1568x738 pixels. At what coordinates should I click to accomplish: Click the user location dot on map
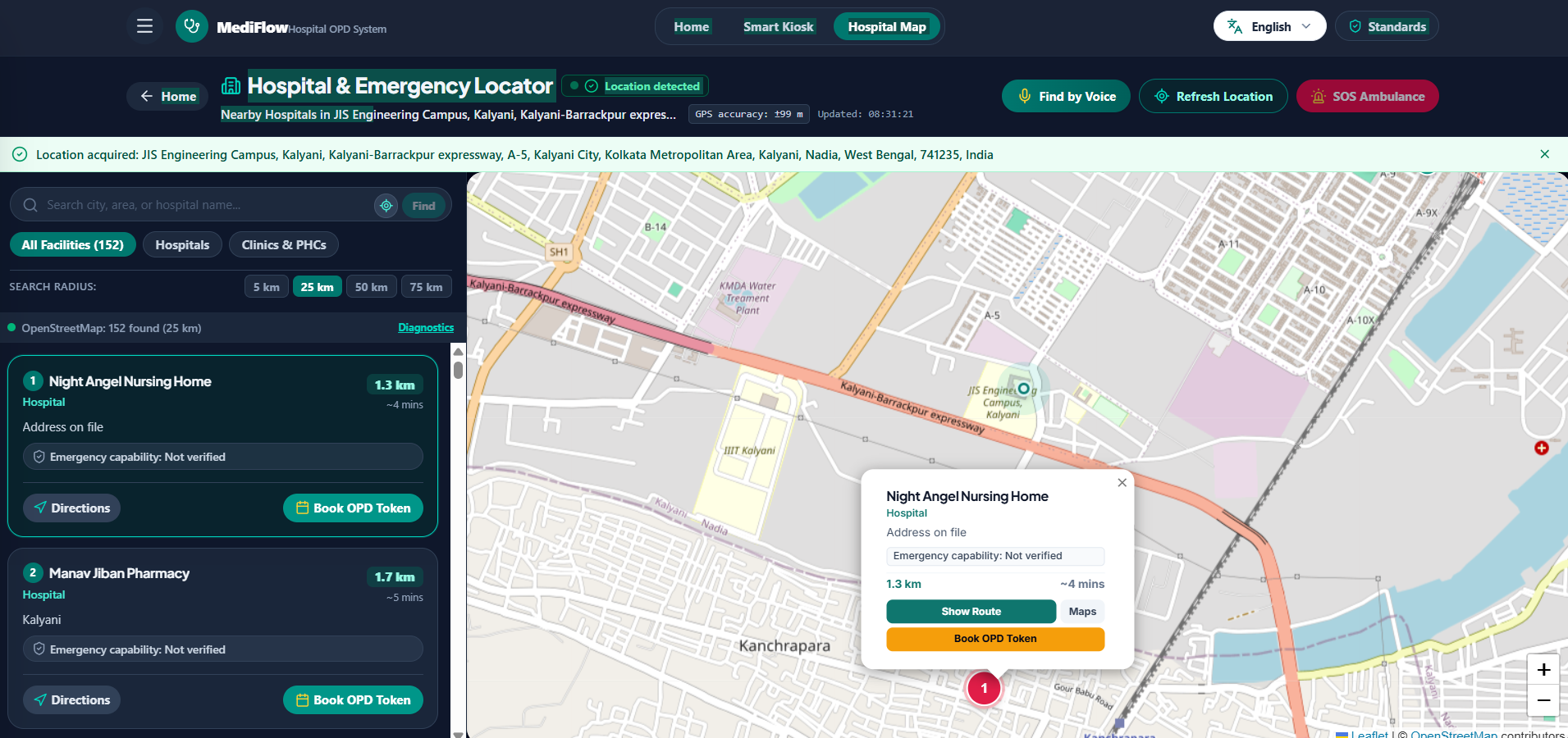tap(1023, 388)
